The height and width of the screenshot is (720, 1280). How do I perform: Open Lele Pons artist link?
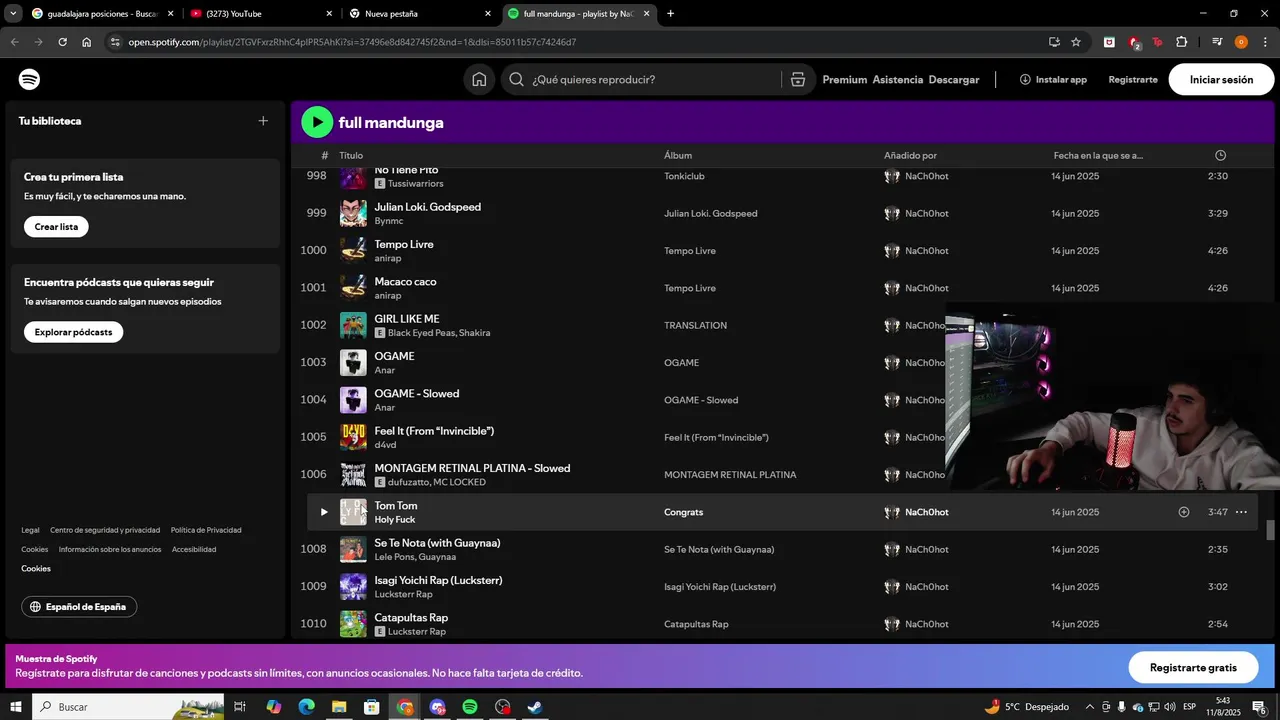[x=394, y=557]
